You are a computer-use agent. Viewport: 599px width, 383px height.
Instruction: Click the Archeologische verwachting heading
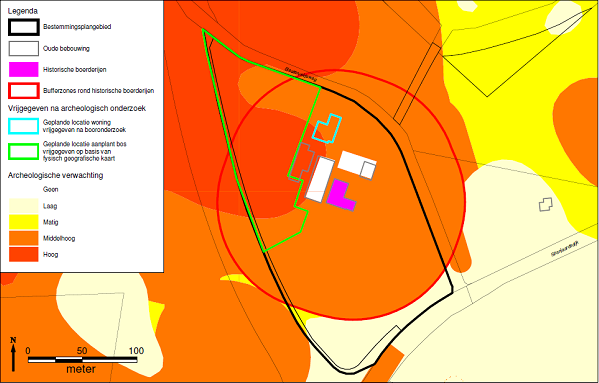click(x=55, y=175)
